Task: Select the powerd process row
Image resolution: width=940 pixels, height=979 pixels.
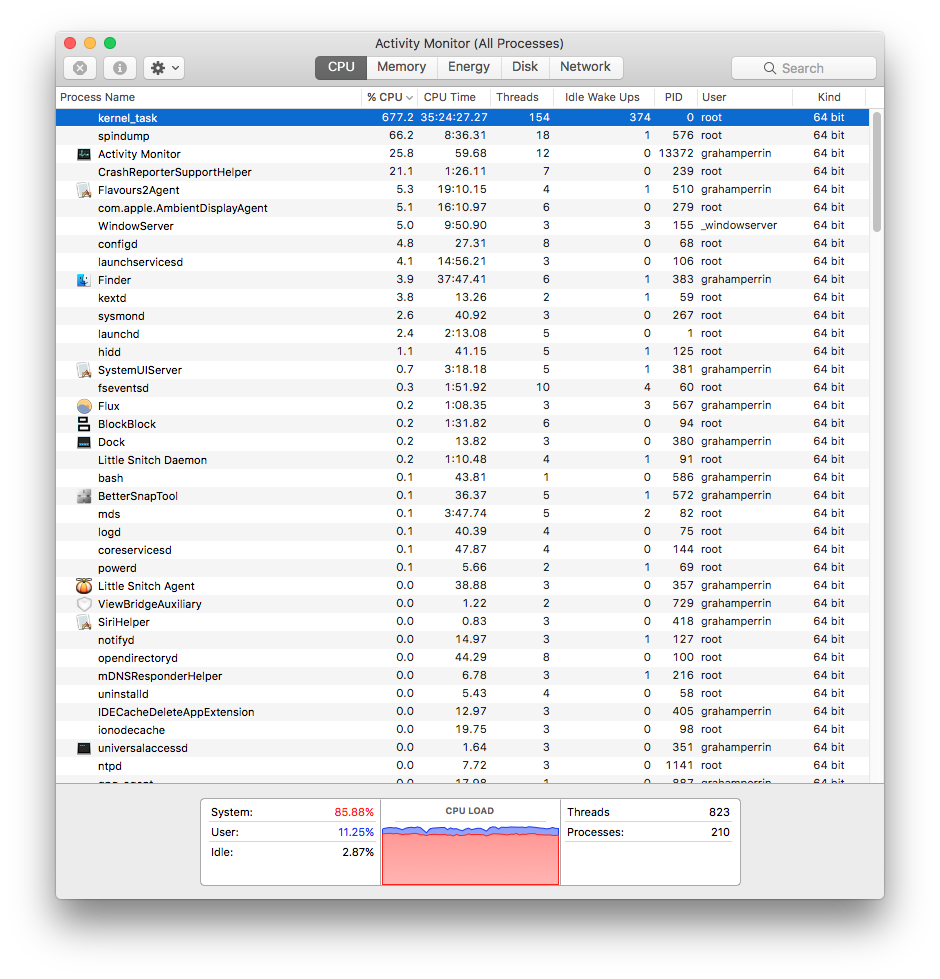Action: pos(463,568)
